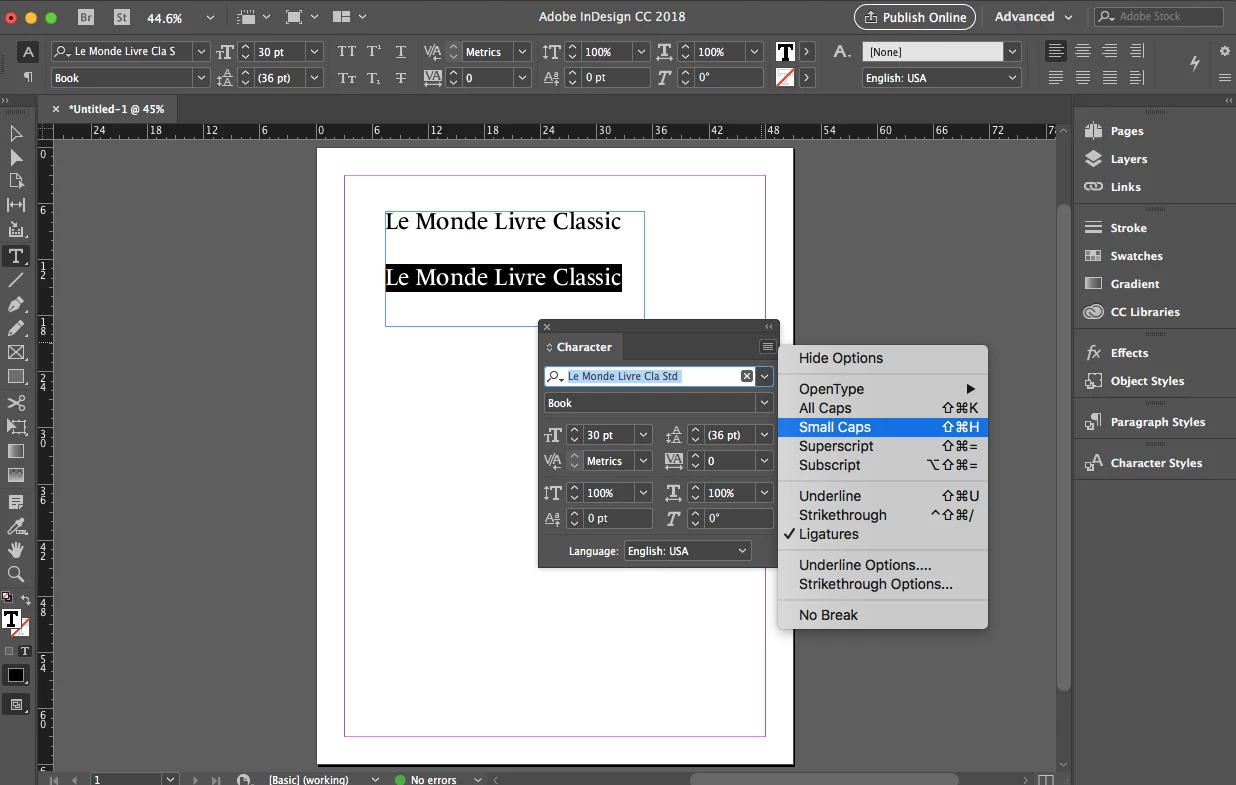Choose Hide Options from the menu
The image size is (1236, 785).
(883, 358)
